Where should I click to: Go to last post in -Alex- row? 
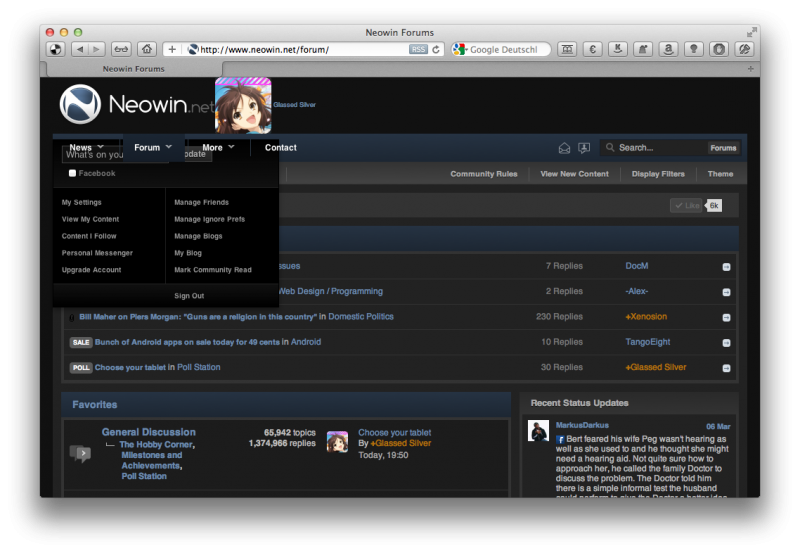click(726, 292)
